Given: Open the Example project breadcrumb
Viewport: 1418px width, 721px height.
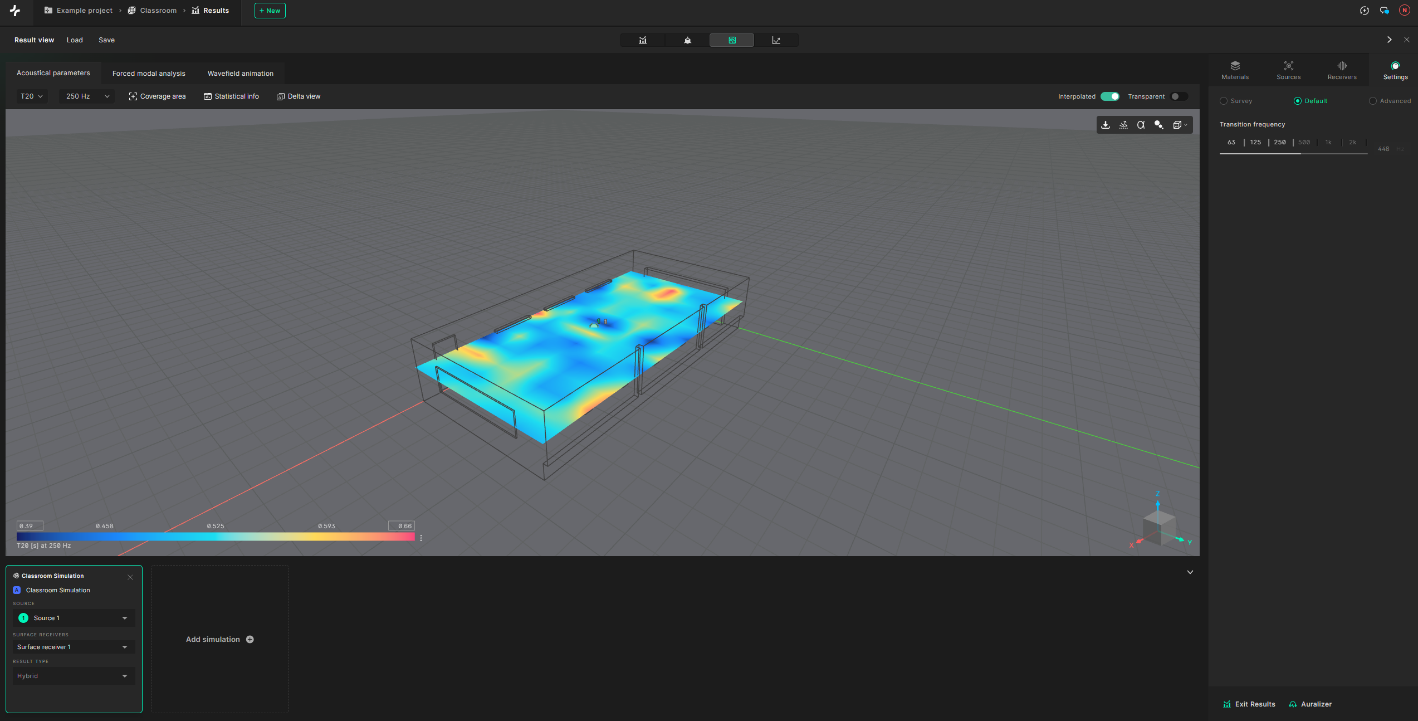Looking at the screenshot, I should 78,10.
